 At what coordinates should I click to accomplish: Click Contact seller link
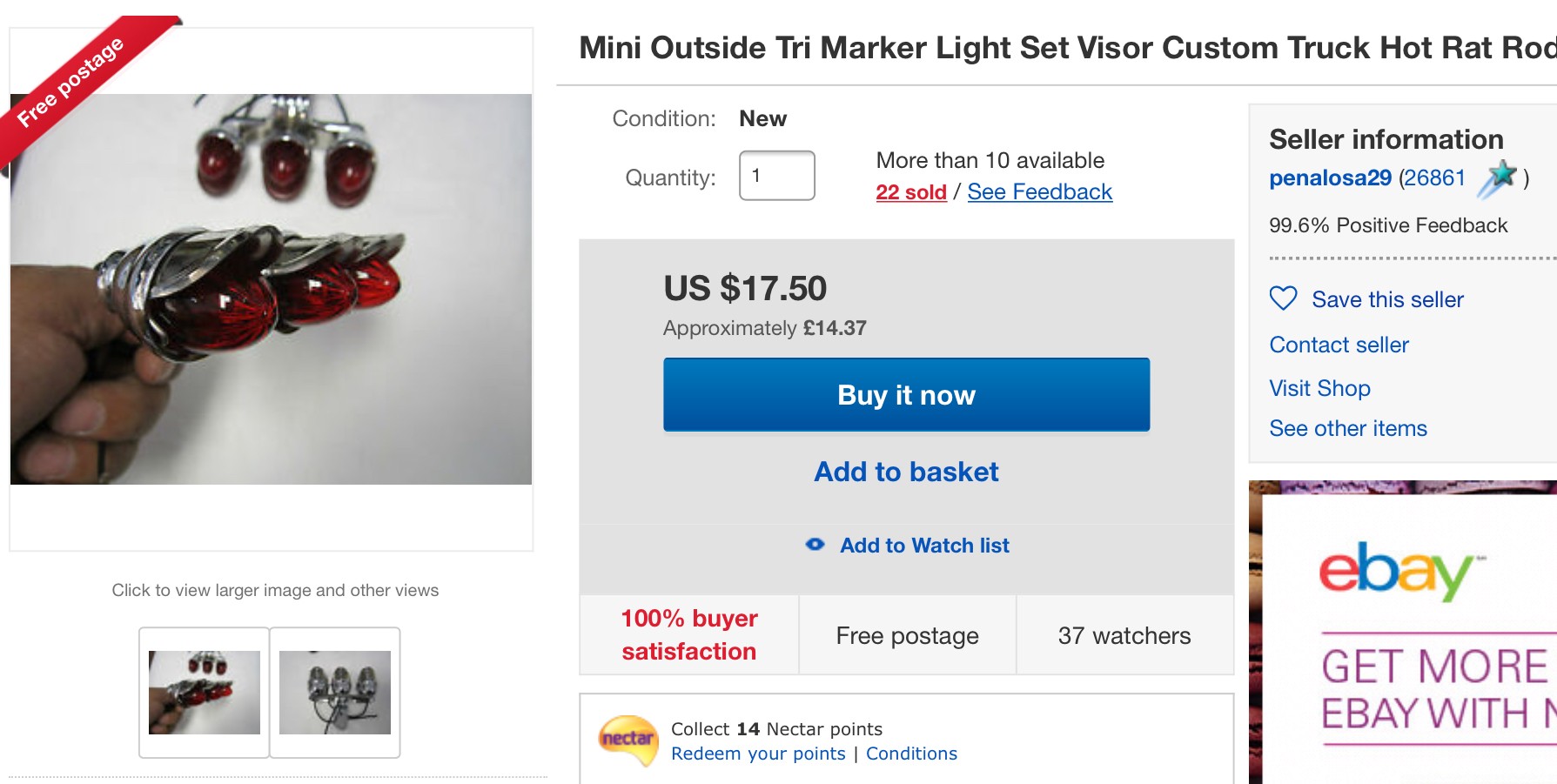[1339, 345]
